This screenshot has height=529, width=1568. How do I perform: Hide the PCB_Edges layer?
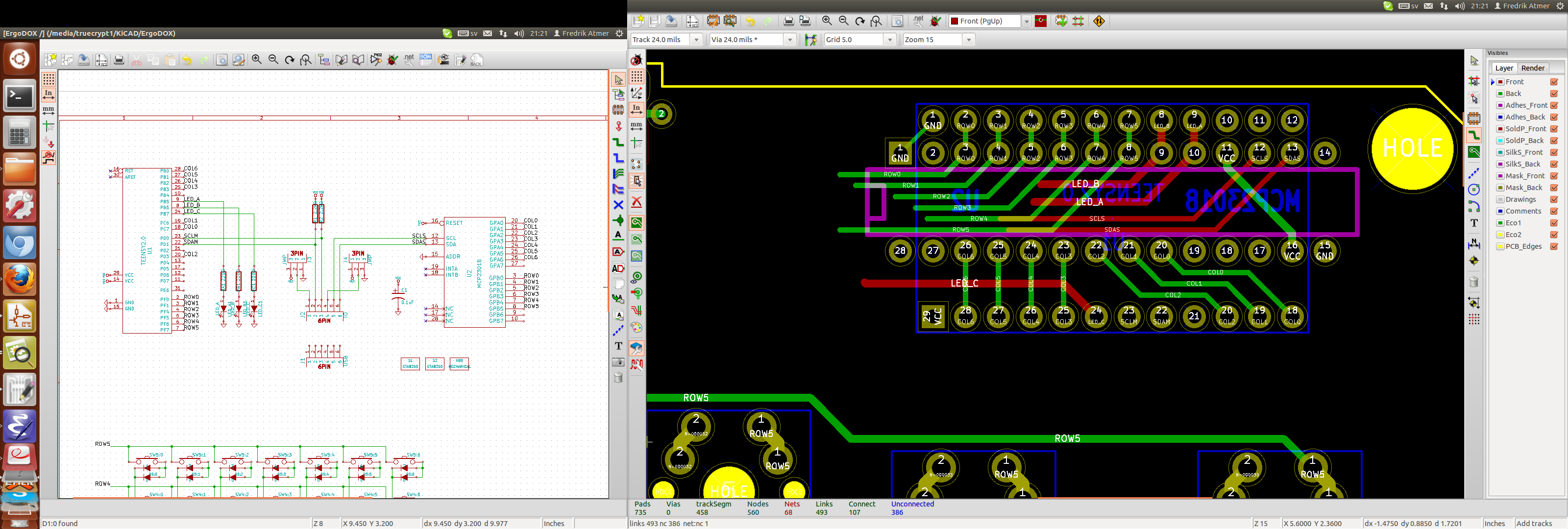(1554, 246)
